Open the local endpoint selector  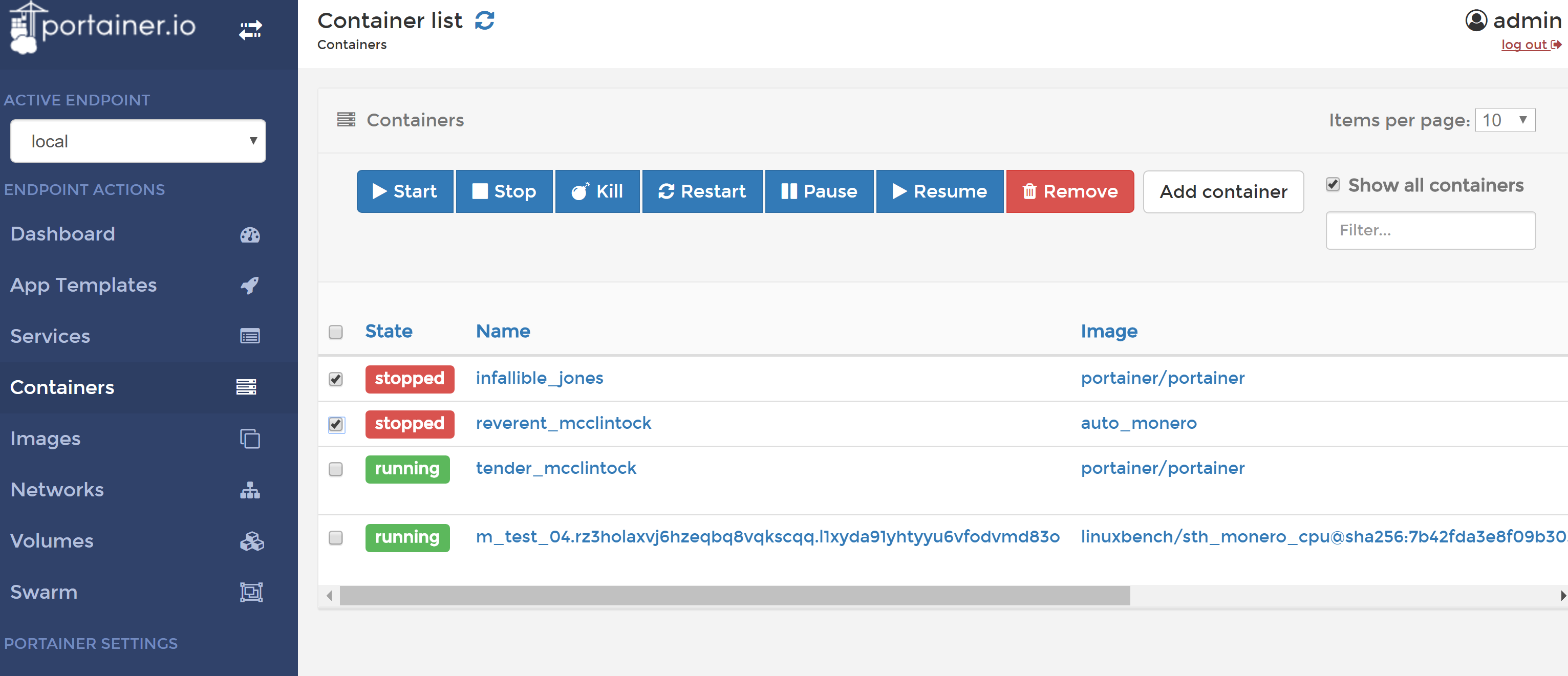tap(138, 141)
